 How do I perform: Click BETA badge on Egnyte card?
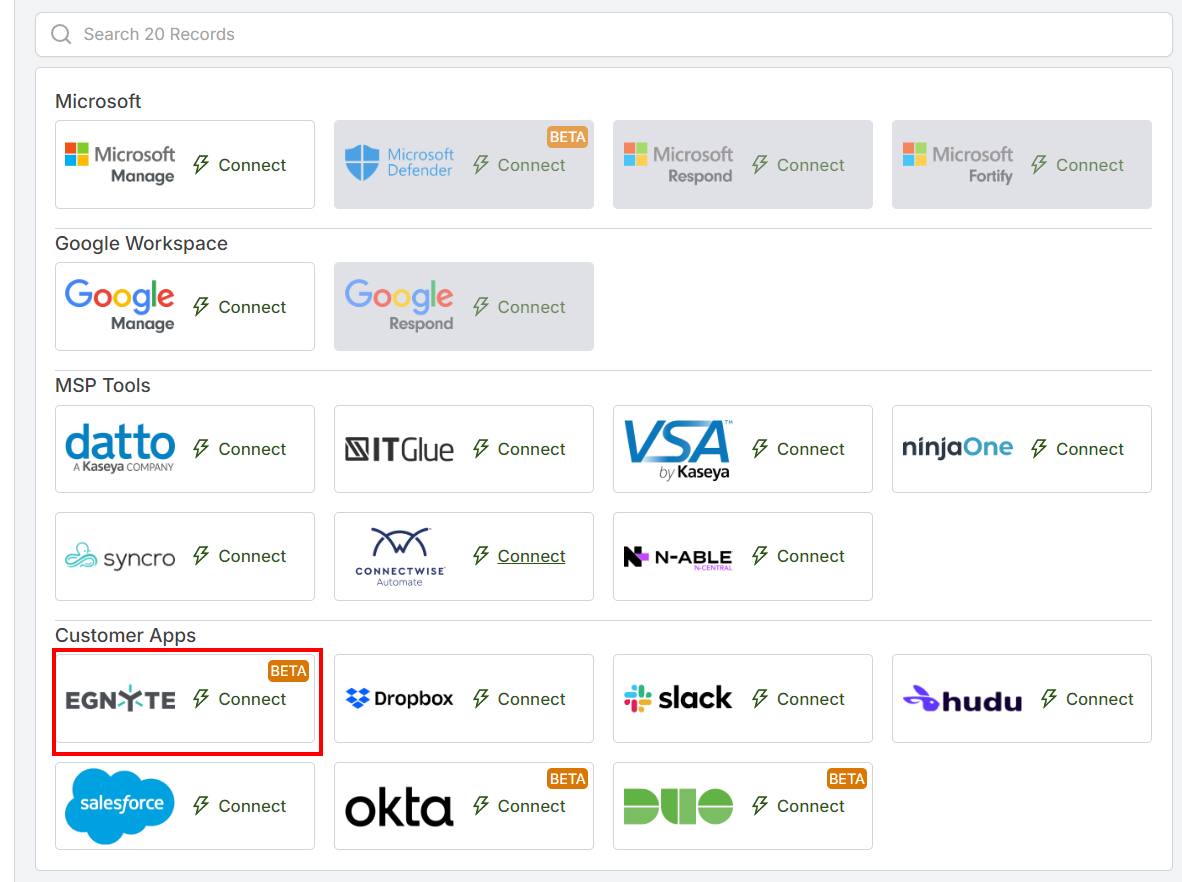click(x=288, y=671)
